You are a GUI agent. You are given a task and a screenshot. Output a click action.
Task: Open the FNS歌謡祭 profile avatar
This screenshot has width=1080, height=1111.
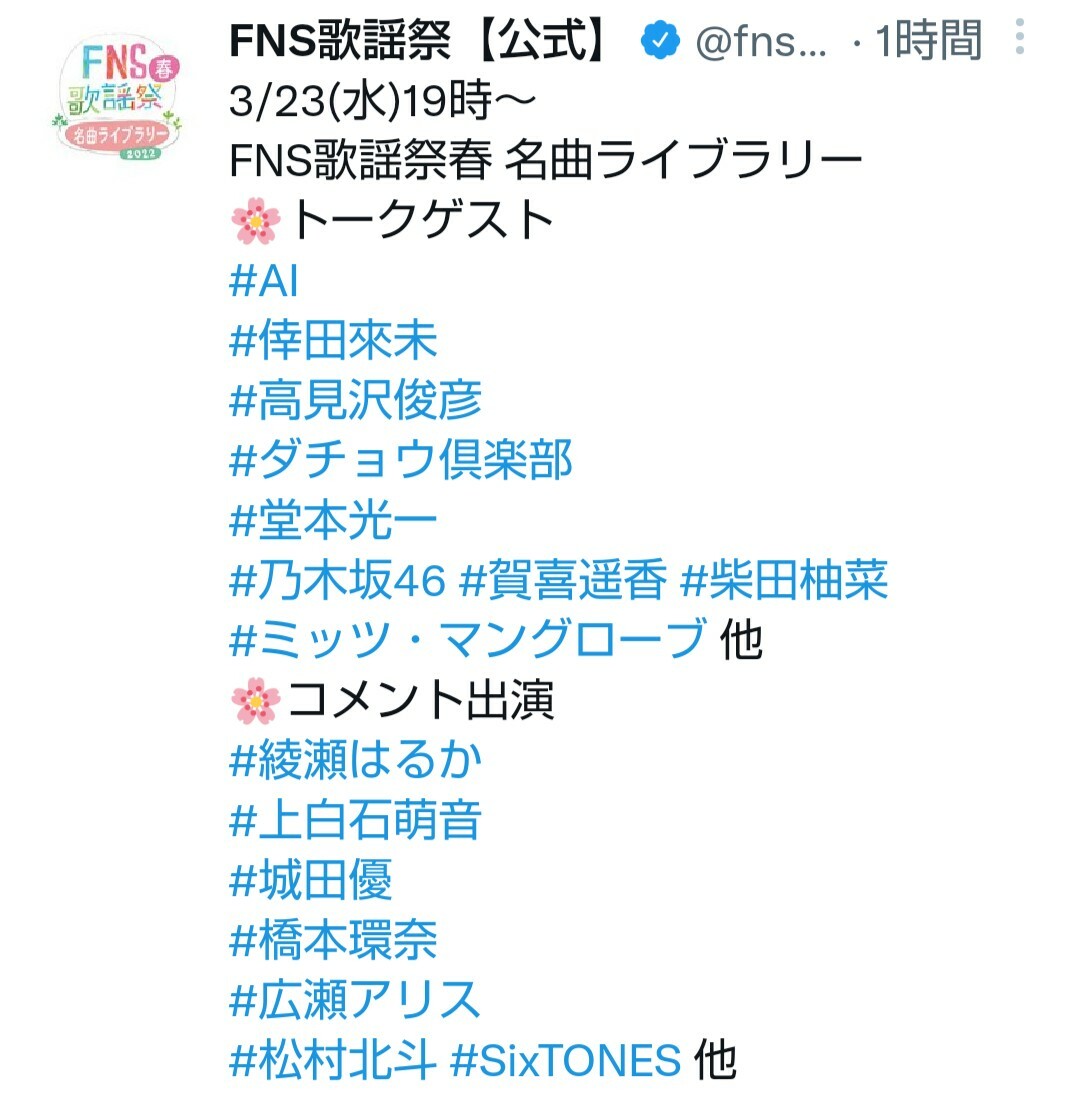[x=118, y=98]
